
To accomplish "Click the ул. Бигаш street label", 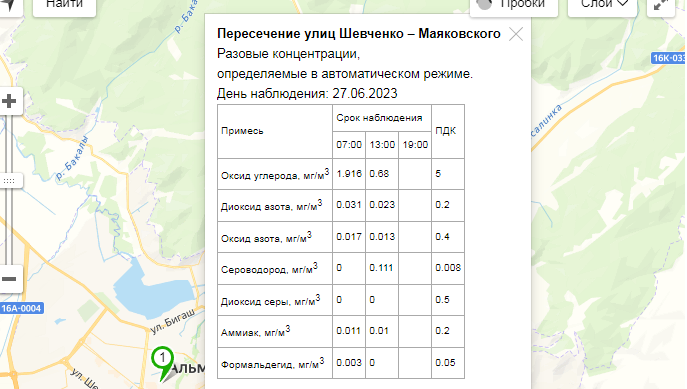I will coord(173,321).
